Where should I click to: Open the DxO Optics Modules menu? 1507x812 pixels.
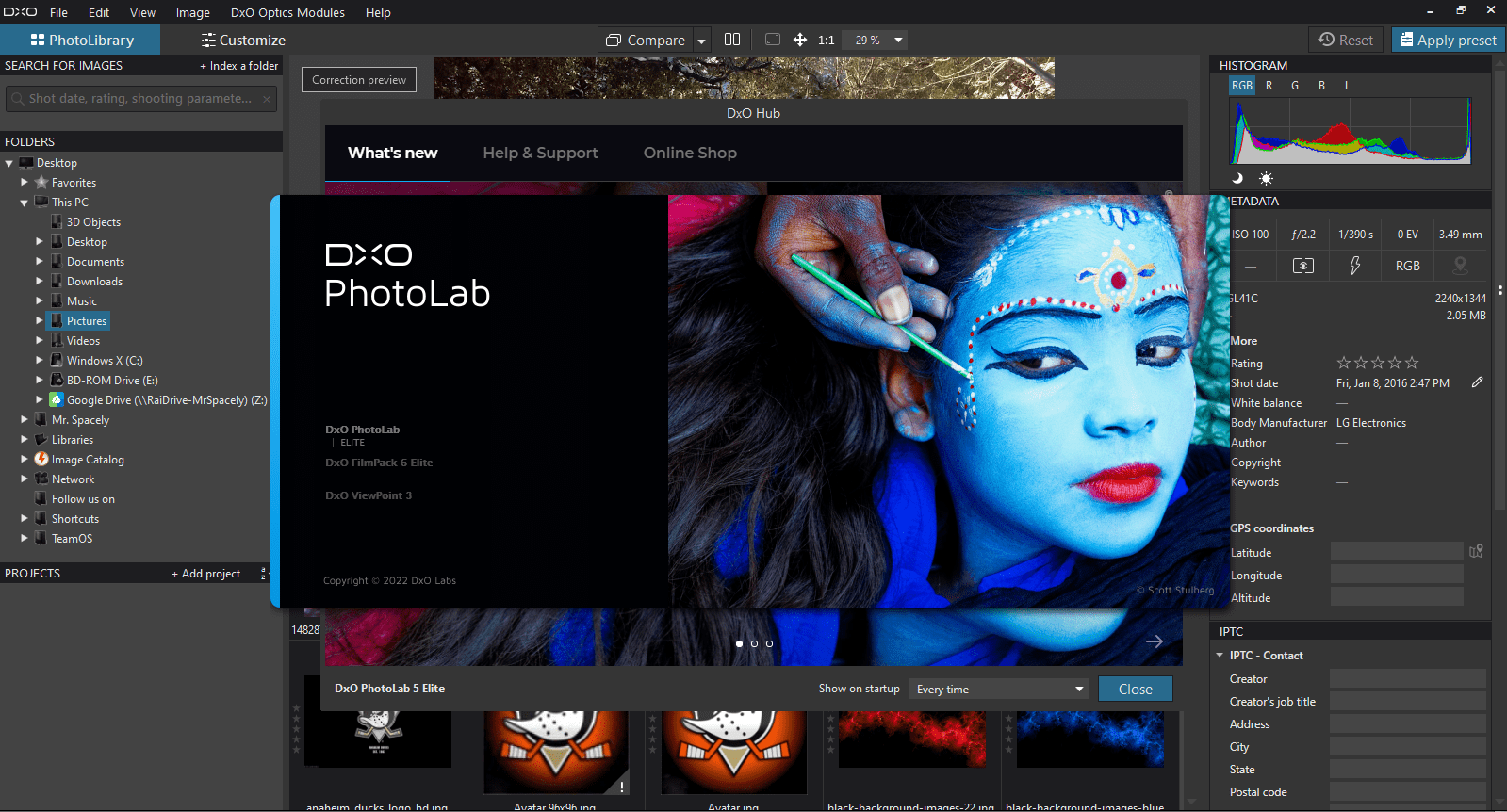(287, 12)
